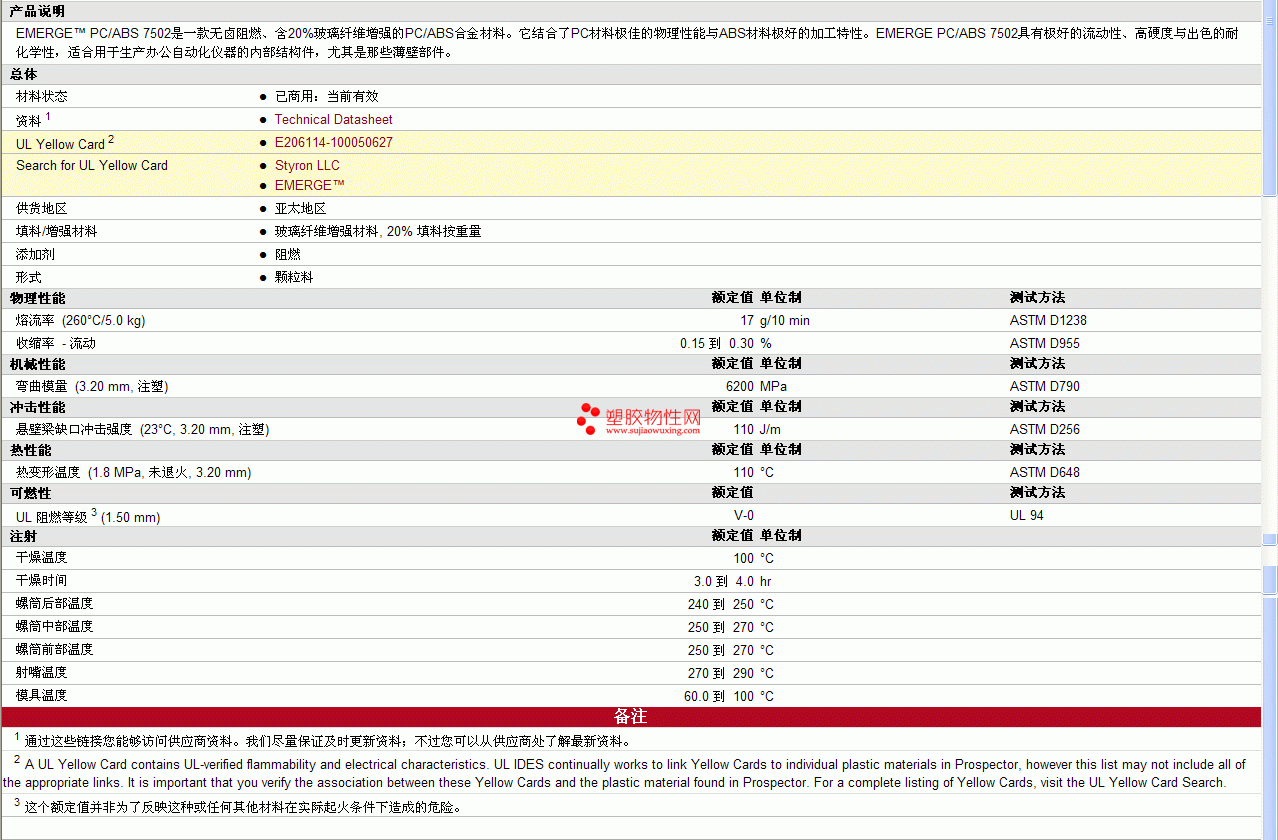Click the 3.0 到 4.0 drying time value
Screen dimensions: 1278x840
click(724, 582)
